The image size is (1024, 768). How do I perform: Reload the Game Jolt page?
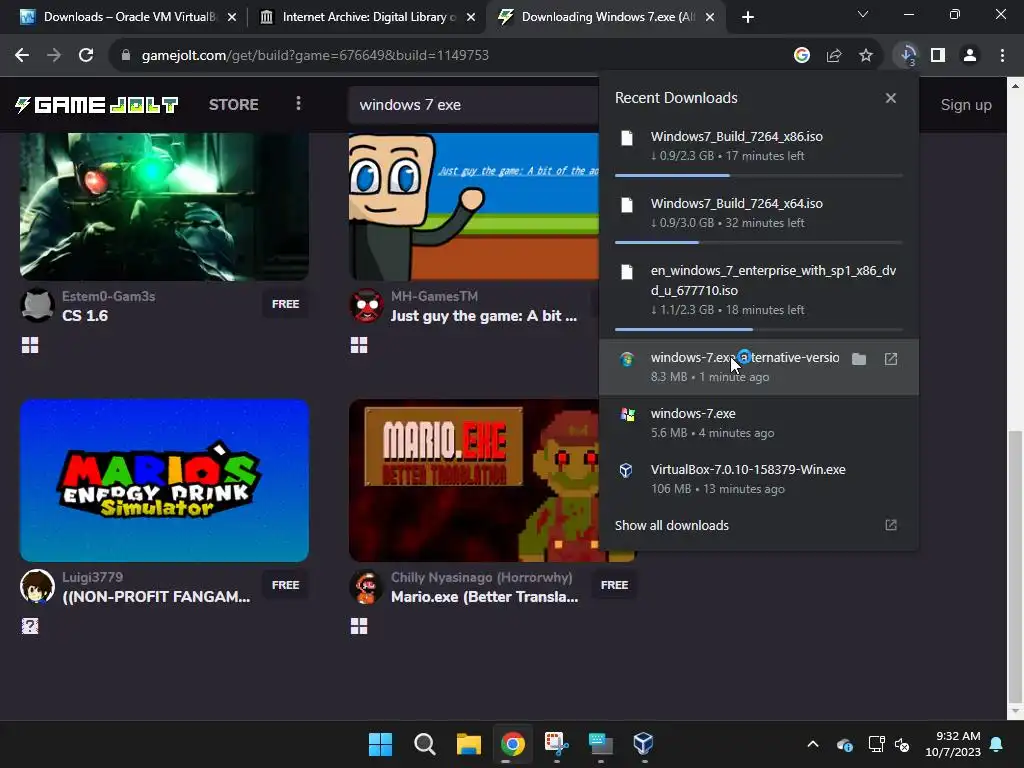point(86,56)
